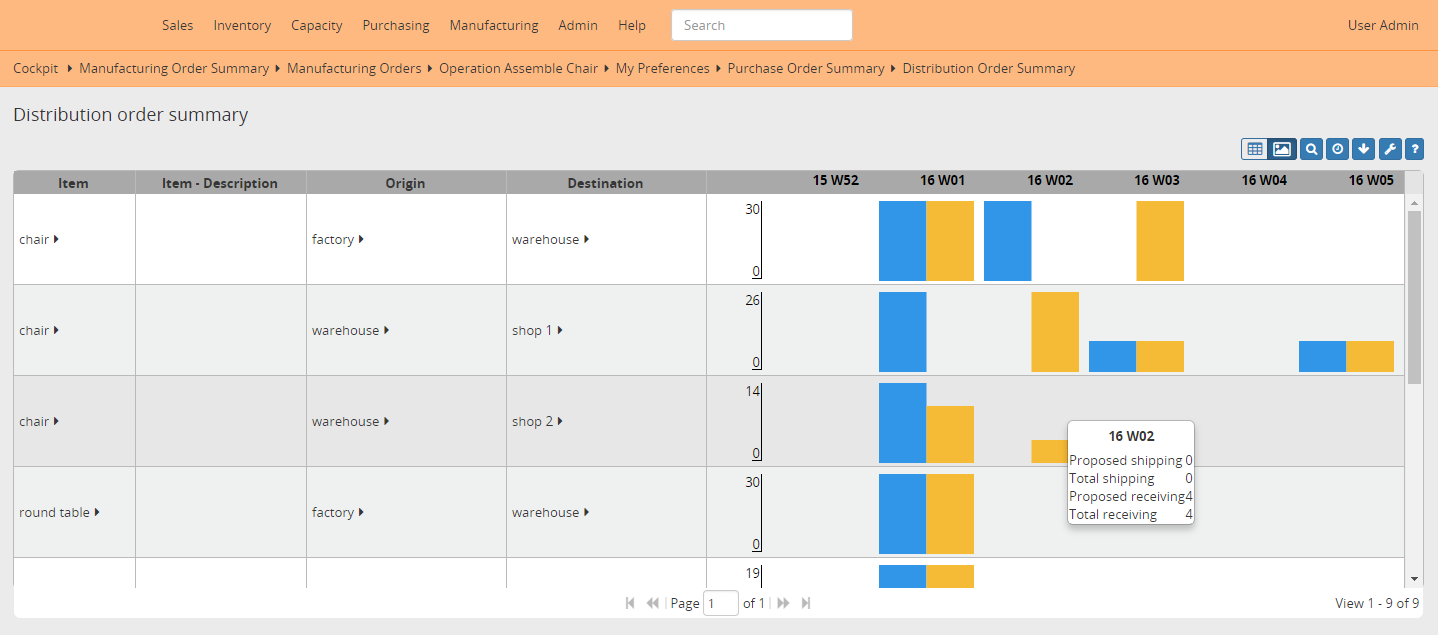The height and width of the screenshot is (635, 1438).
Task: Switch to table view mode
Action: pos(1255,148)
